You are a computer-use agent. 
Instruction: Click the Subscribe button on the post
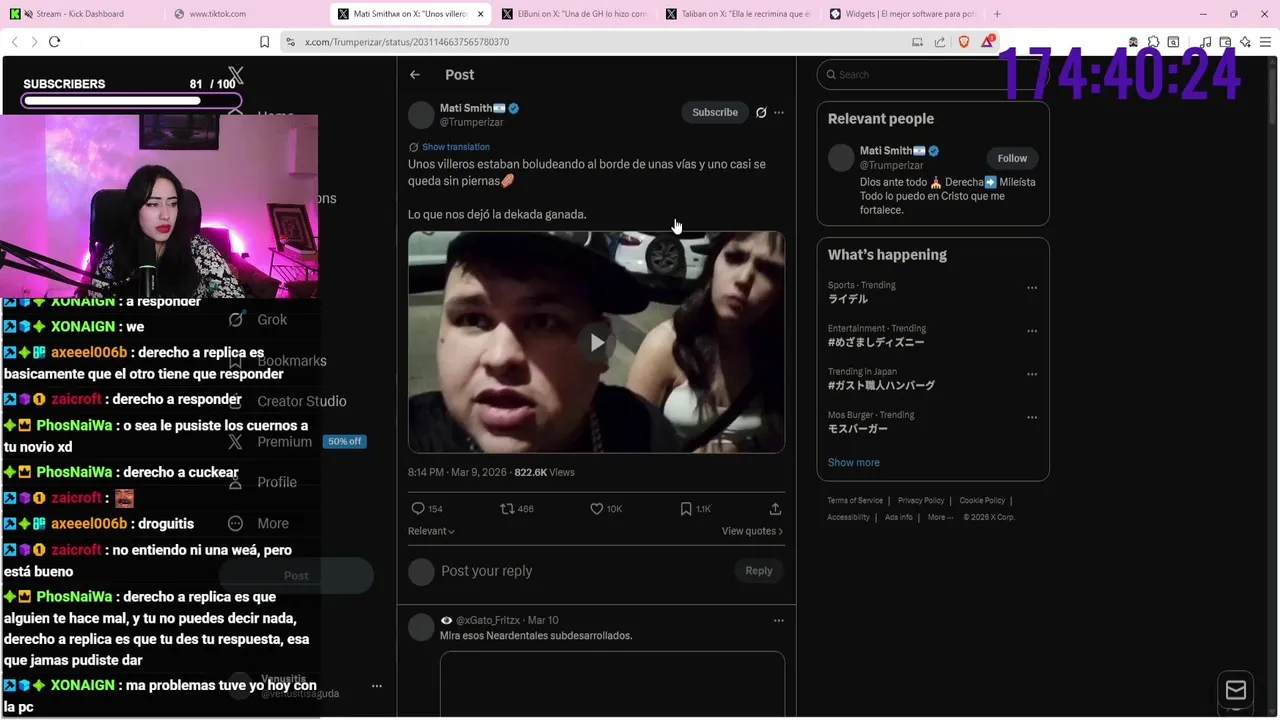(x=715, y=113)
